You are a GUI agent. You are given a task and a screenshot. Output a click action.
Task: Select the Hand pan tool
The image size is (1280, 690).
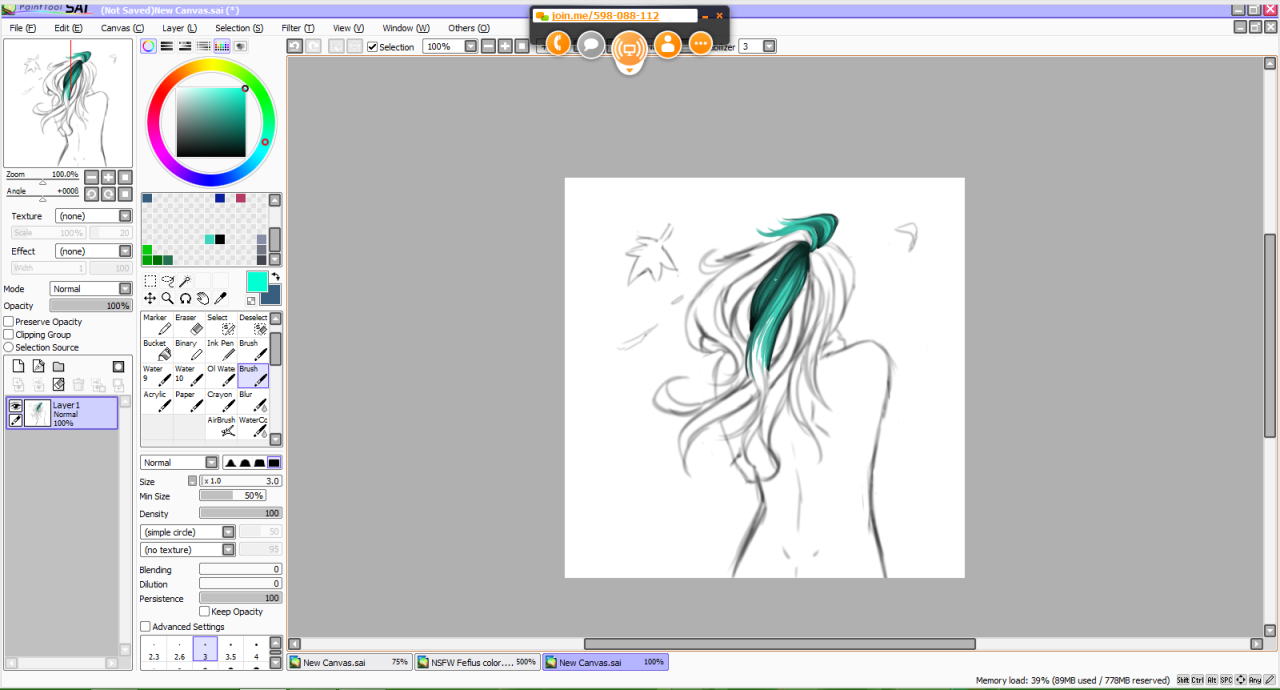(203, 298)
